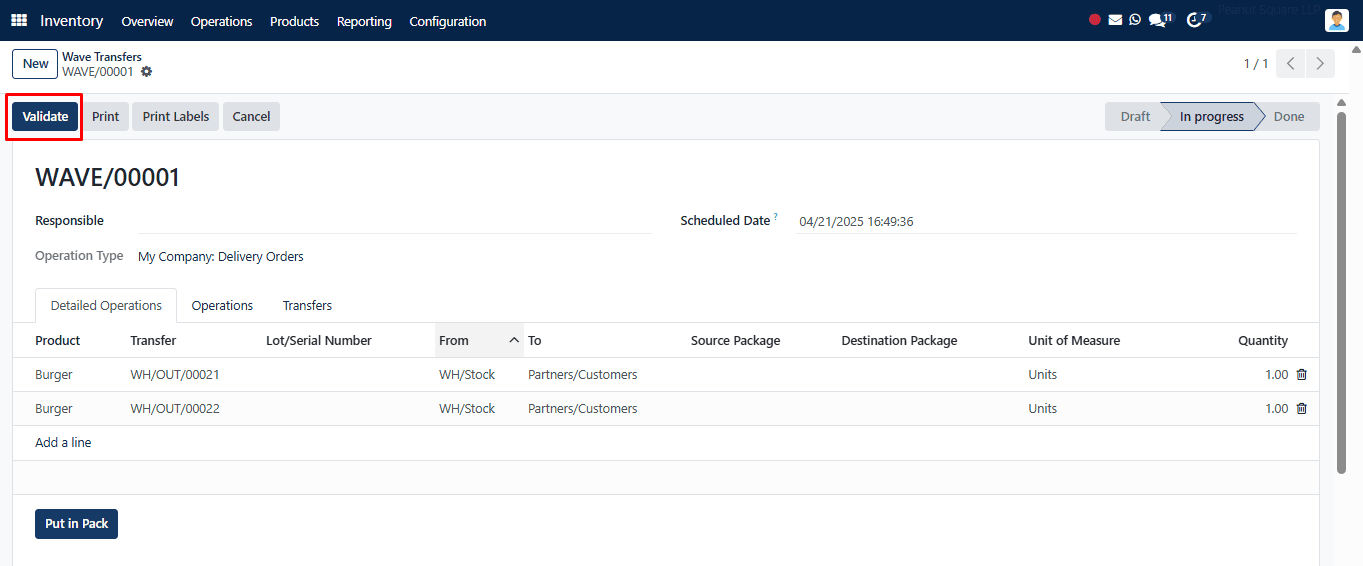Open the email envelope icon

click(1115, 20)
